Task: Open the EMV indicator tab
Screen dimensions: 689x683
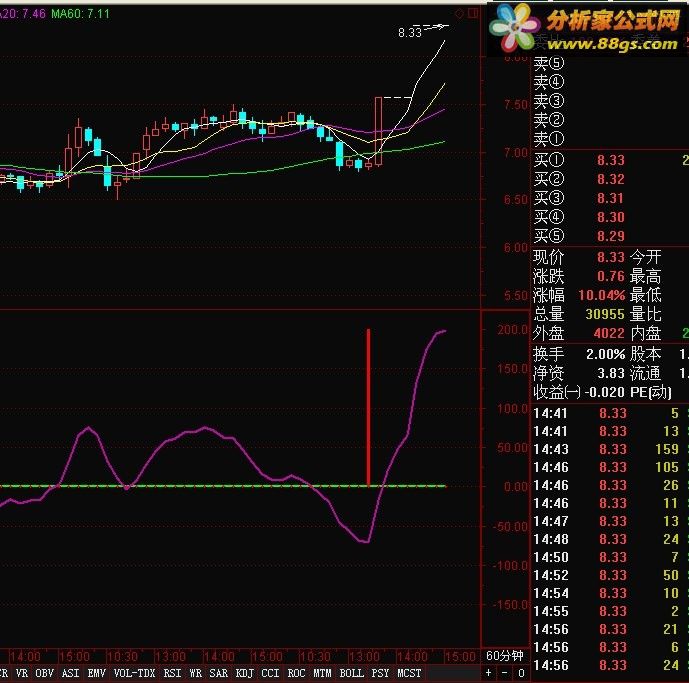Action: 96,673
